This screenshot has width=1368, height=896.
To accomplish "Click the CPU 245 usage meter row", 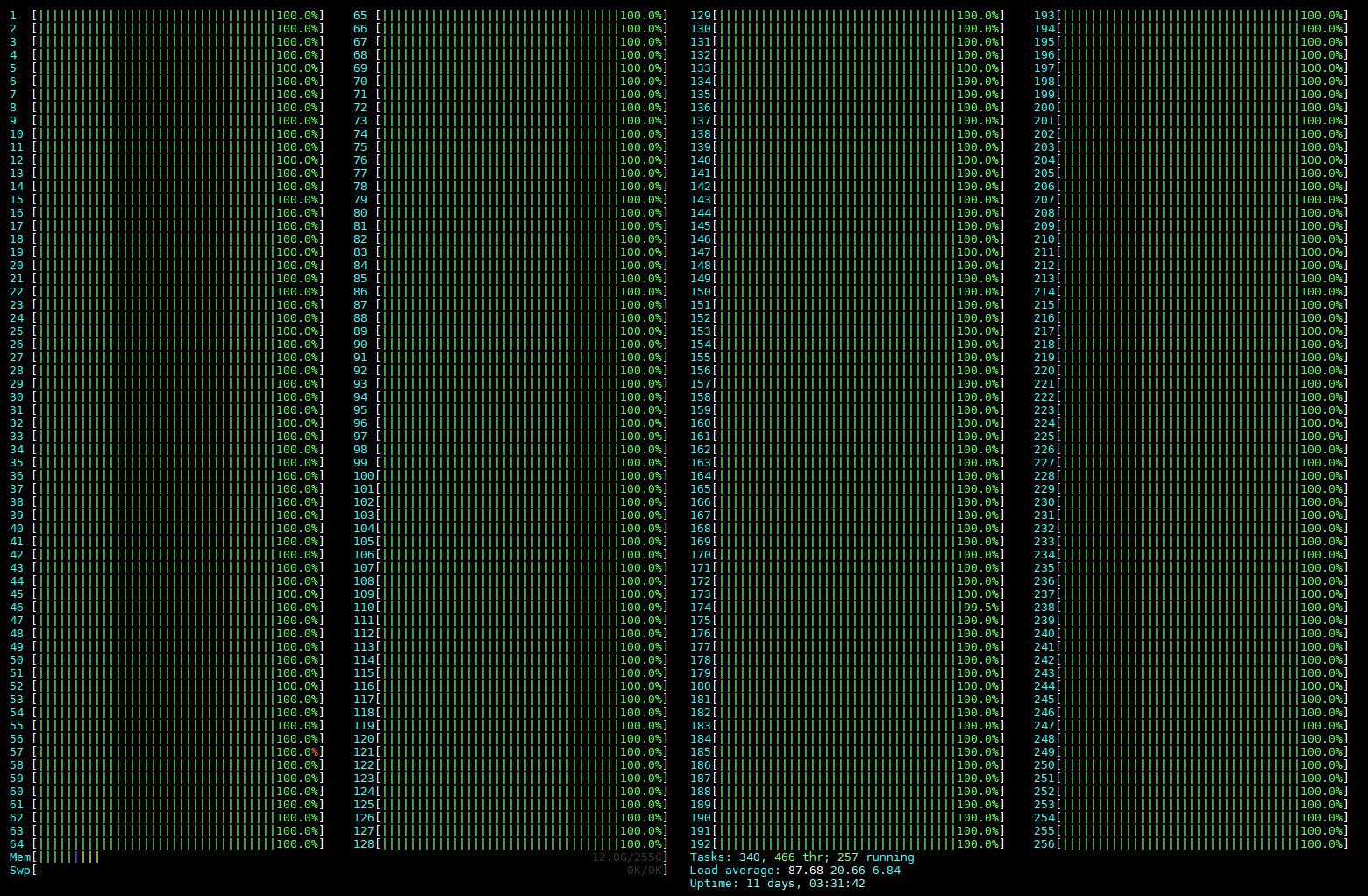I will [x=1191, y=700].
